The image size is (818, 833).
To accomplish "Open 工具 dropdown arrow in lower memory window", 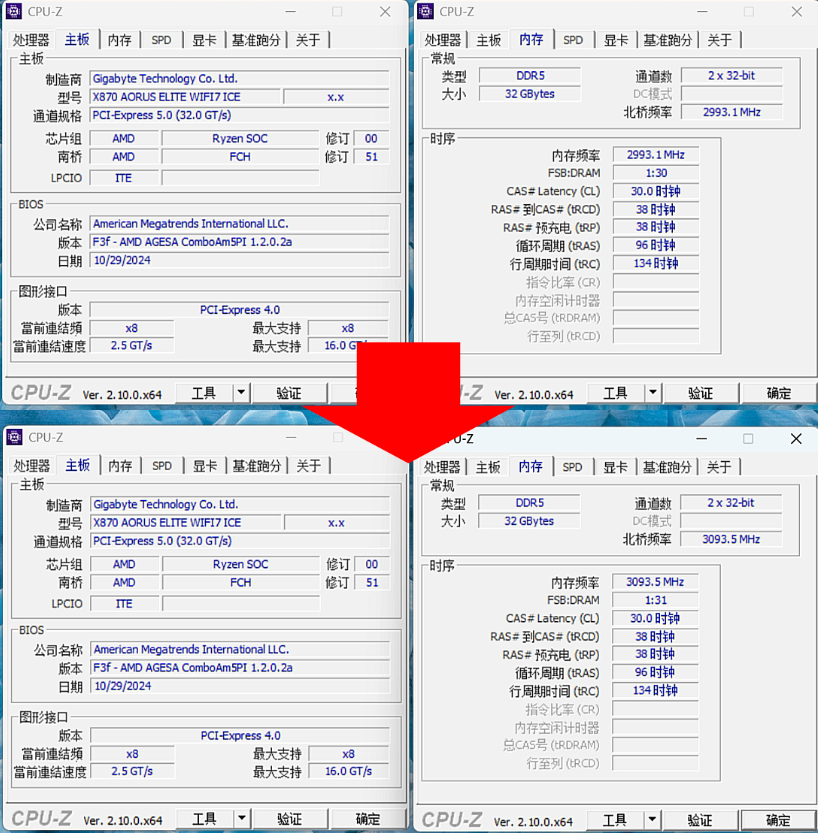I will (x=653, y=820).
